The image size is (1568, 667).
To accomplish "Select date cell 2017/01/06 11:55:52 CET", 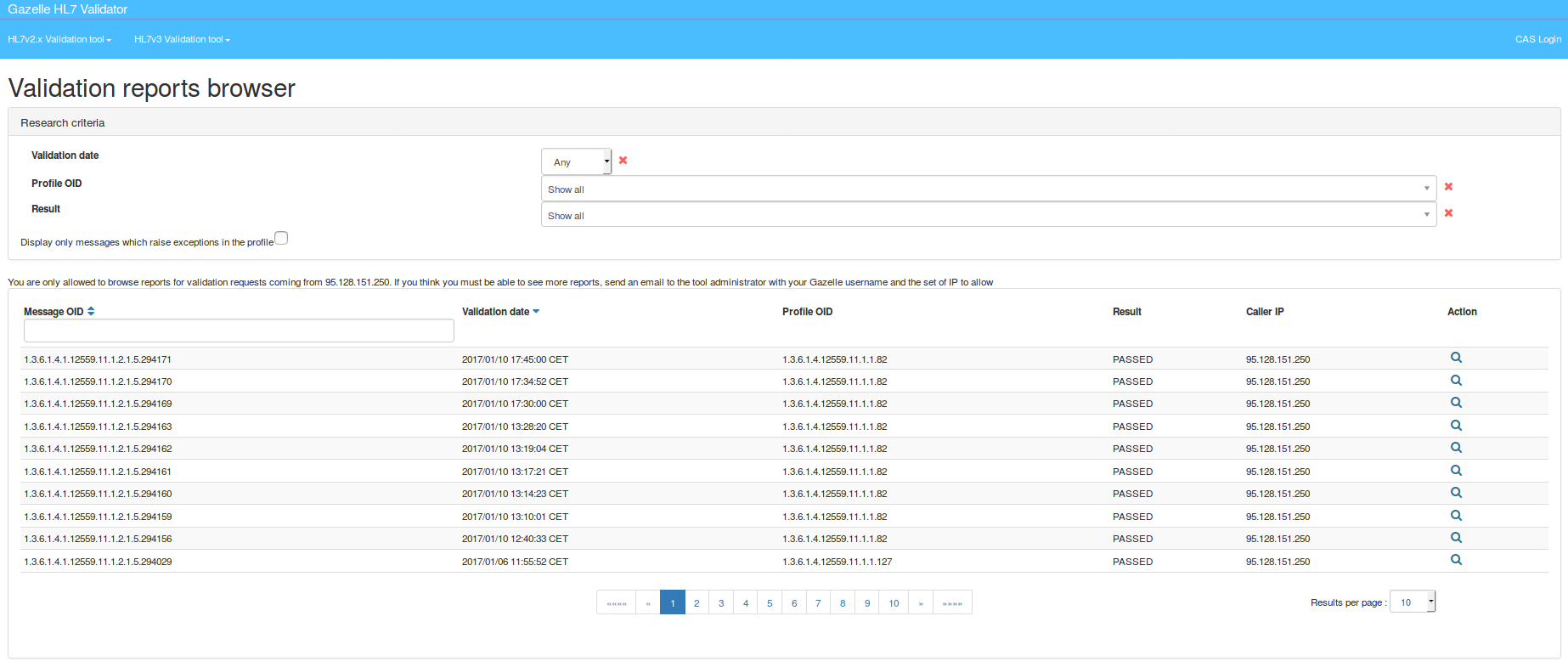I will [515, 562].
